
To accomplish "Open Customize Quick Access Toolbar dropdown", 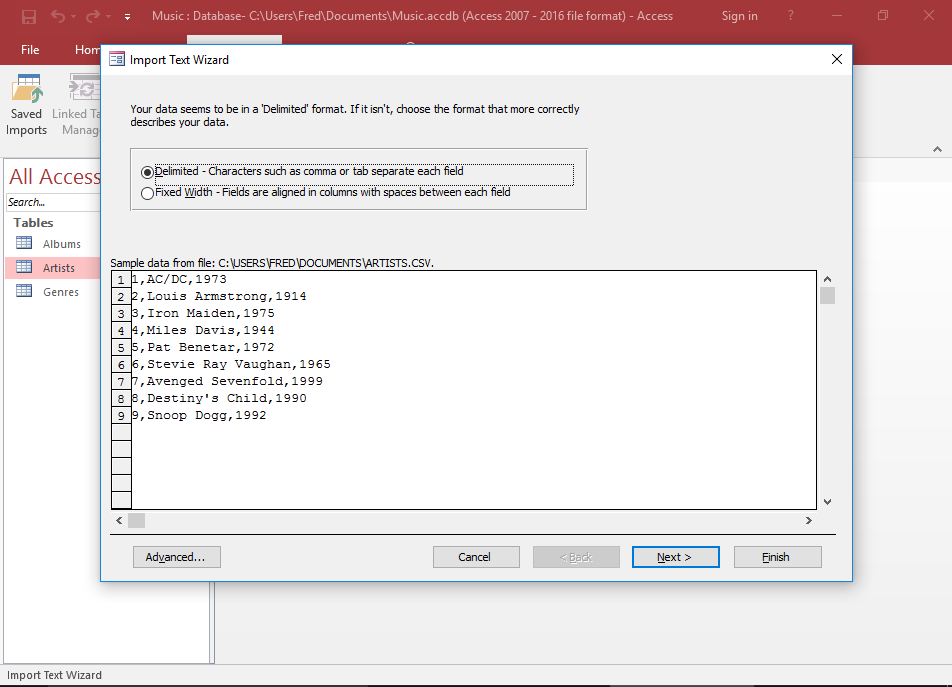I will (x=128, y=17).
